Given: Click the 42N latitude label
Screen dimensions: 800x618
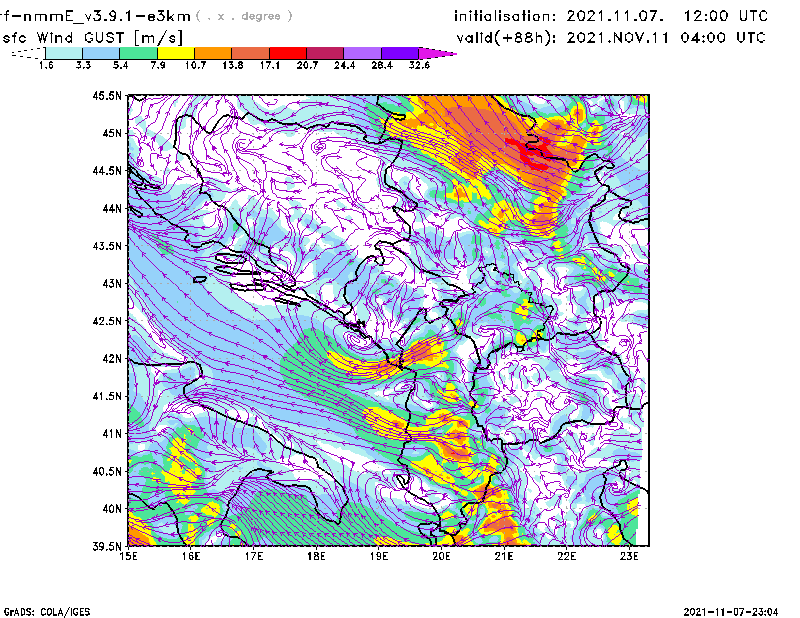Looking at the screenshot, I should pos(112,358).
